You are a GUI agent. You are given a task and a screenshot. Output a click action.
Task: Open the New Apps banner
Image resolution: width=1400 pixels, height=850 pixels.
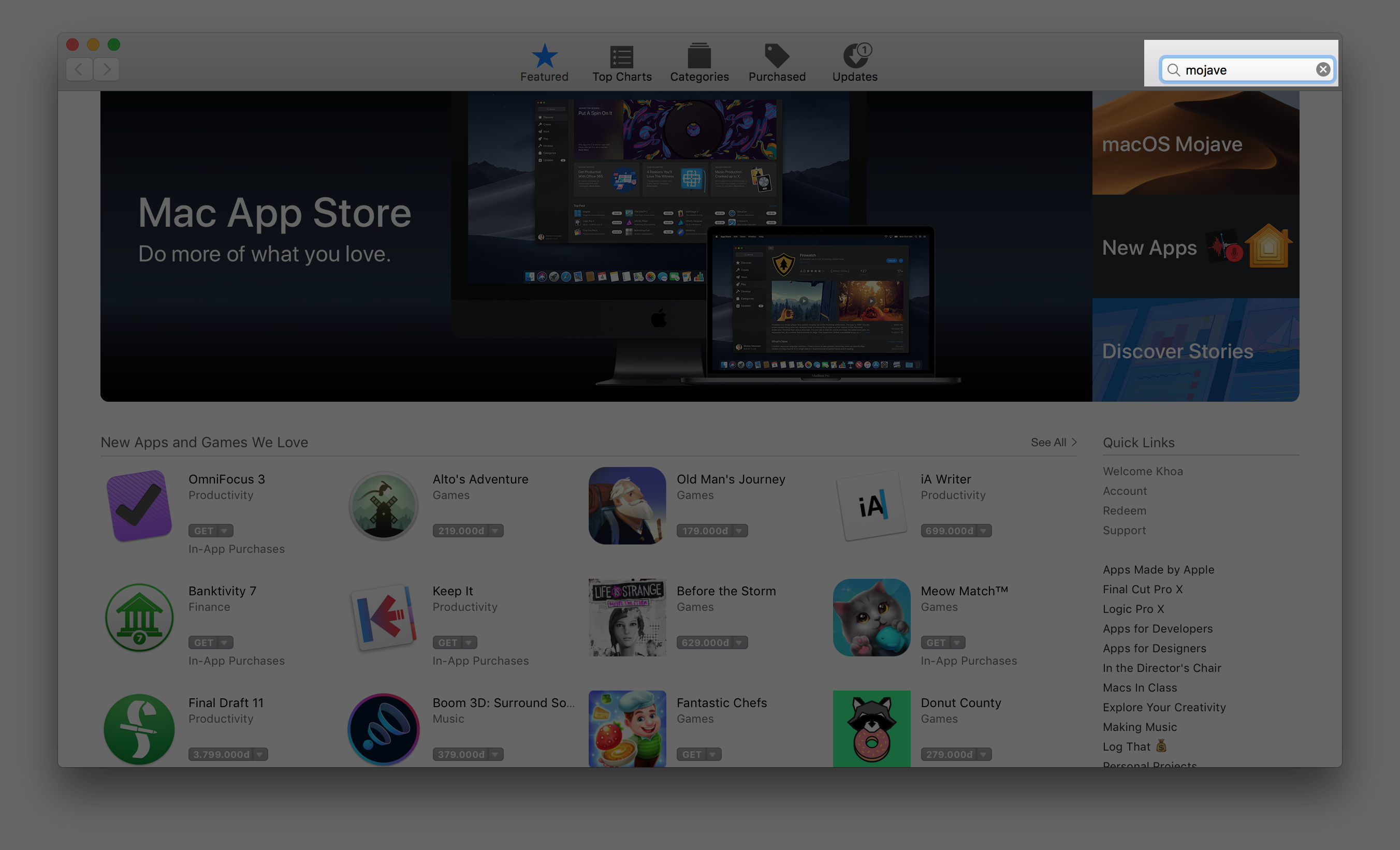point(1195,246)
